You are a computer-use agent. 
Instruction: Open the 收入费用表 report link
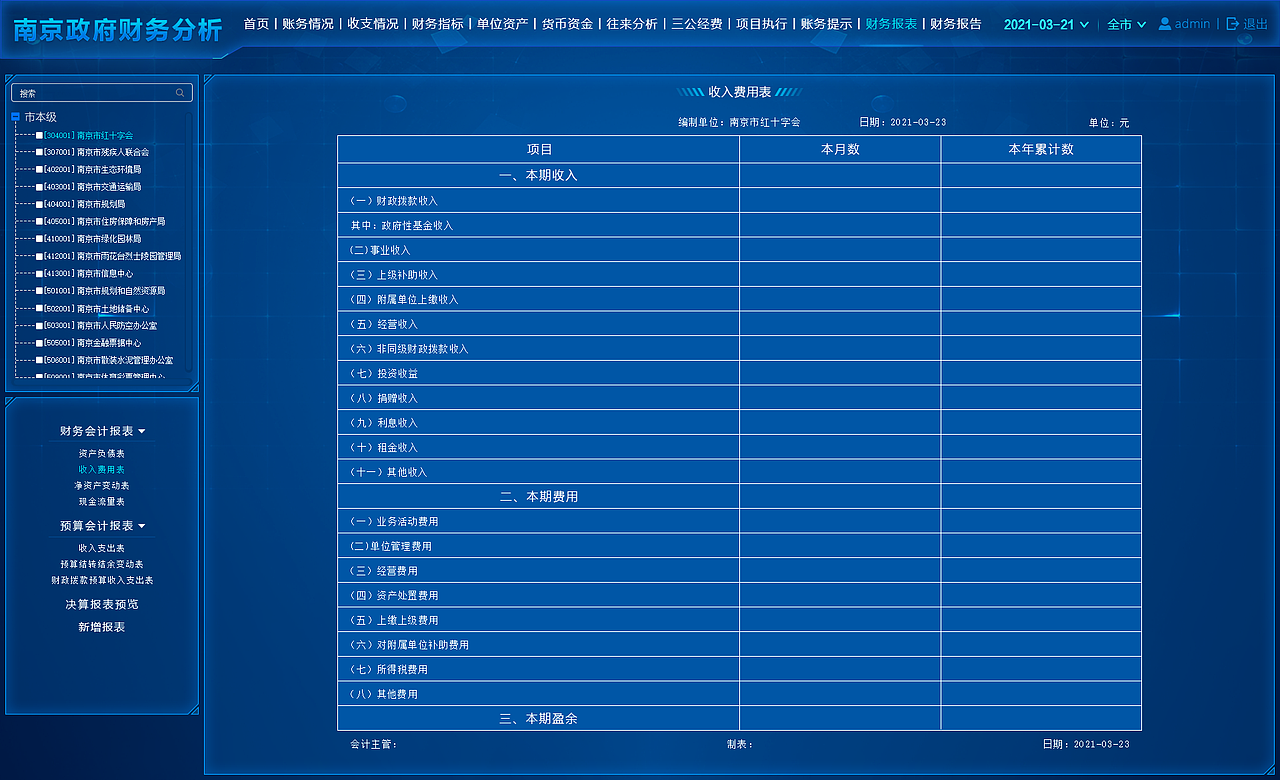(x=102, y=470)
